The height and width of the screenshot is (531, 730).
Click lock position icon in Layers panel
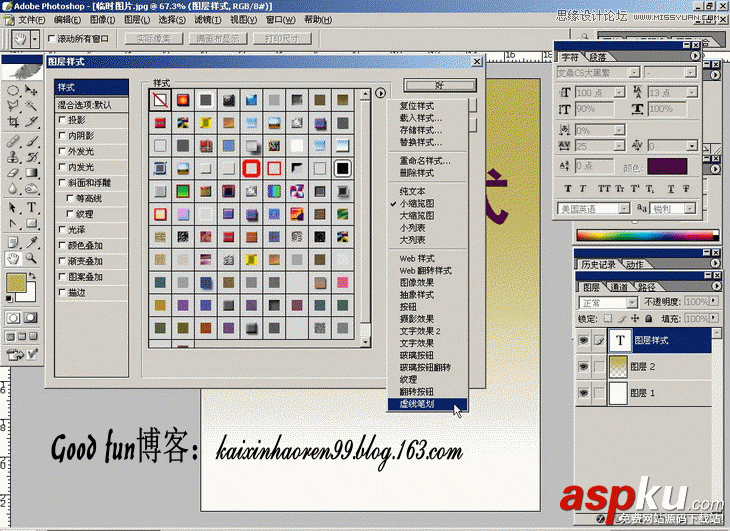click(635, 319)
